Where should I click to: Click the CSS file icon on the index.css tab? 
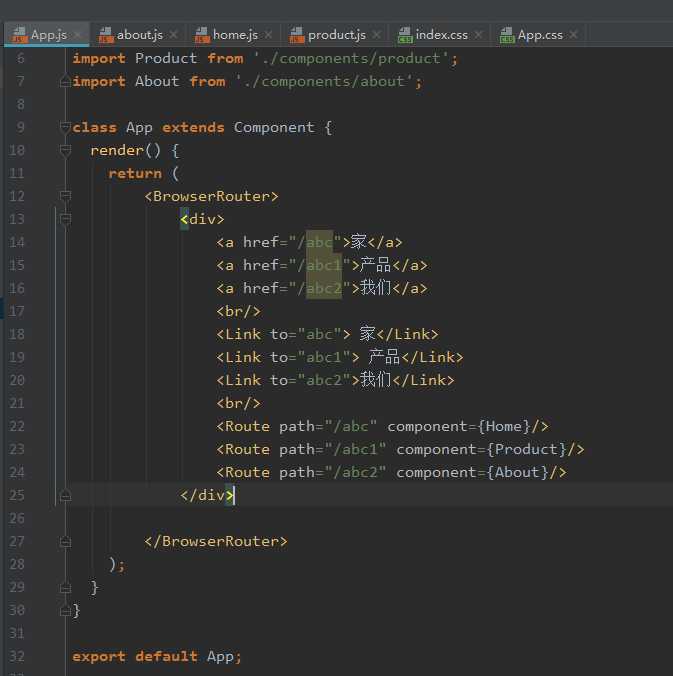[x=404, y=35]
